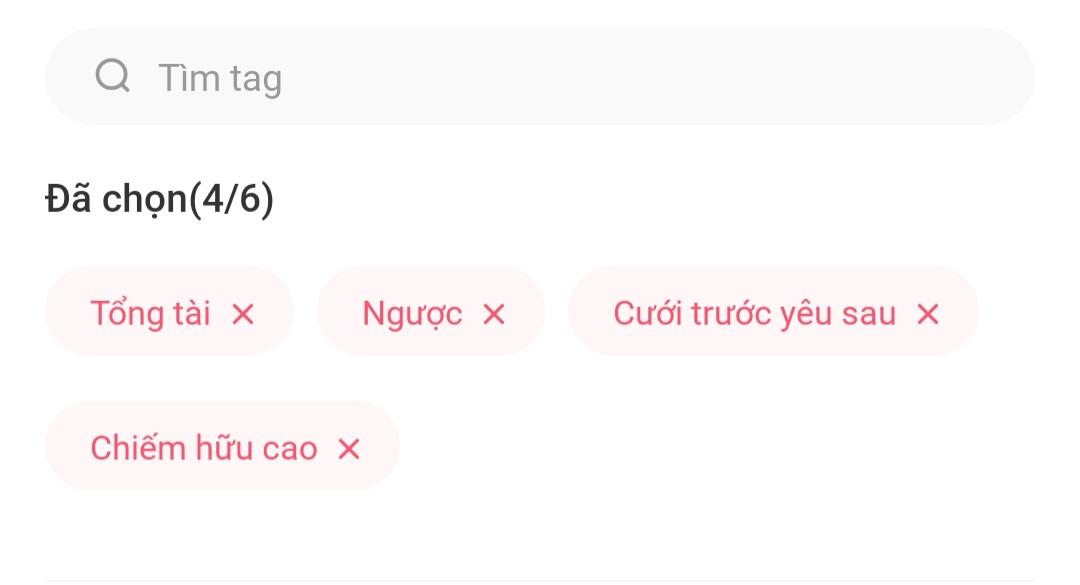Select the 'Cưới trước yêu sau' tag chip

[x=755, y=314]
